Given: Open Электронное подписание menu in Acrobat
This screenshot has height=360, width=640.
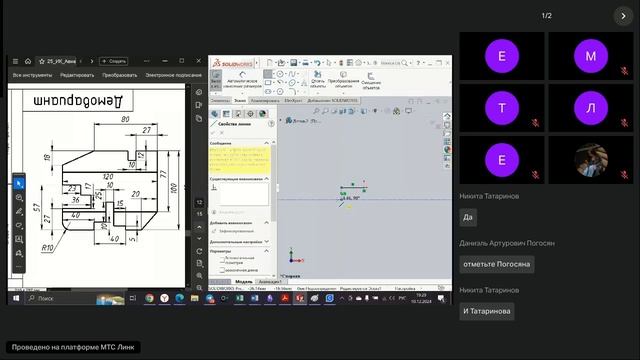Looking at the screenshot, I should 173,75.
